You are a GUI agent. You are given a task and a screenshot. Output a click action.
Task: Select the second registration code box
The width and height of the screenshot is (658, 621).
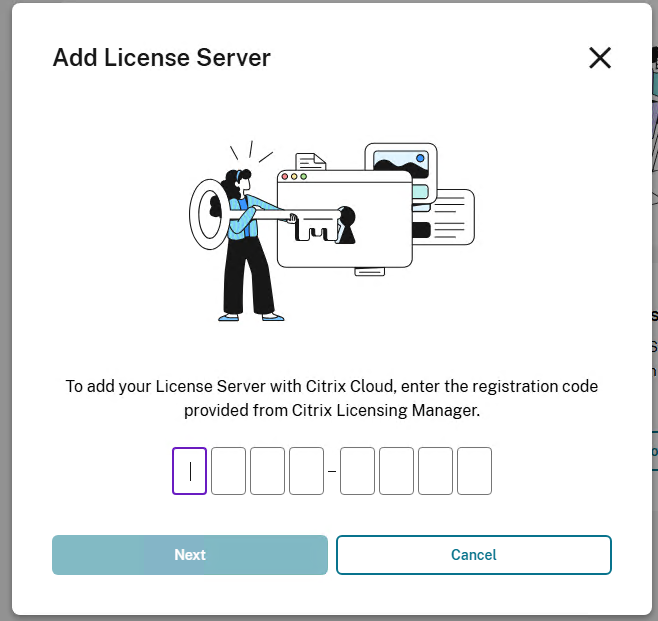coord(228,471)
